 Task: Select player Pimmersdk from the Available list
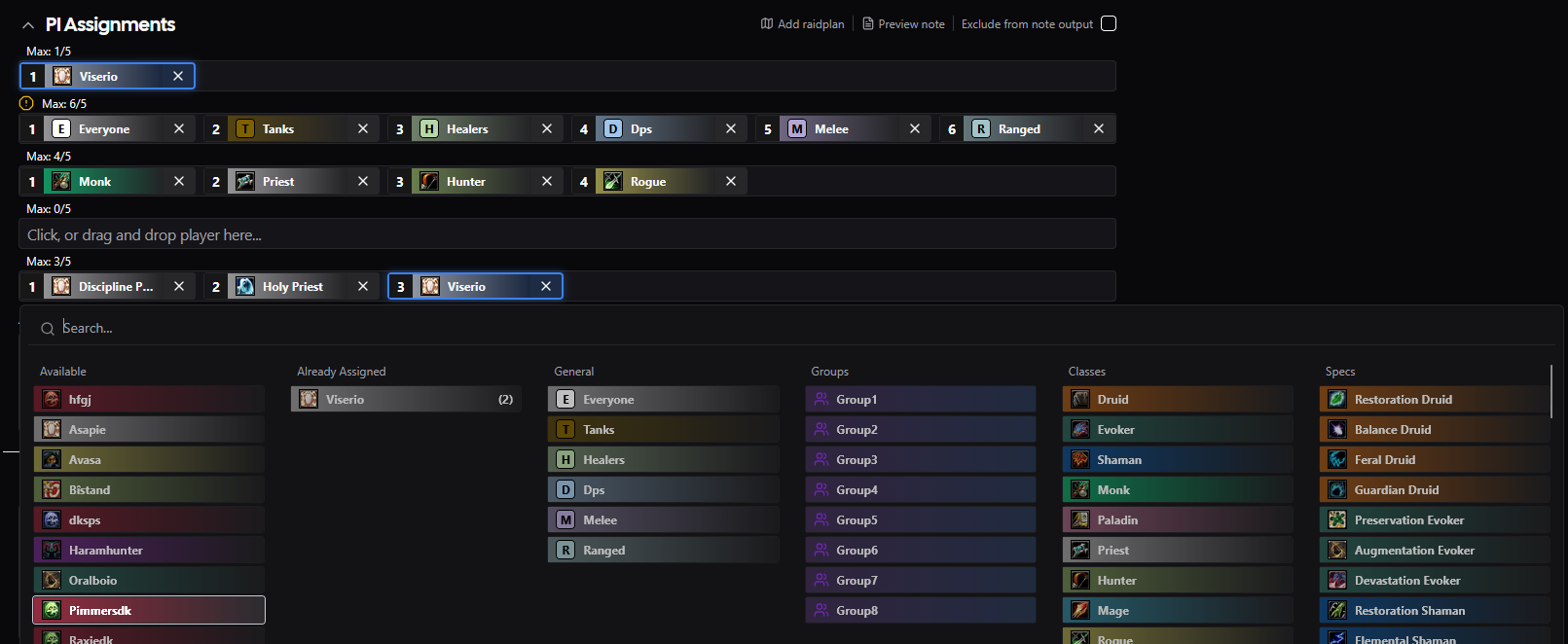click(149, 611)
